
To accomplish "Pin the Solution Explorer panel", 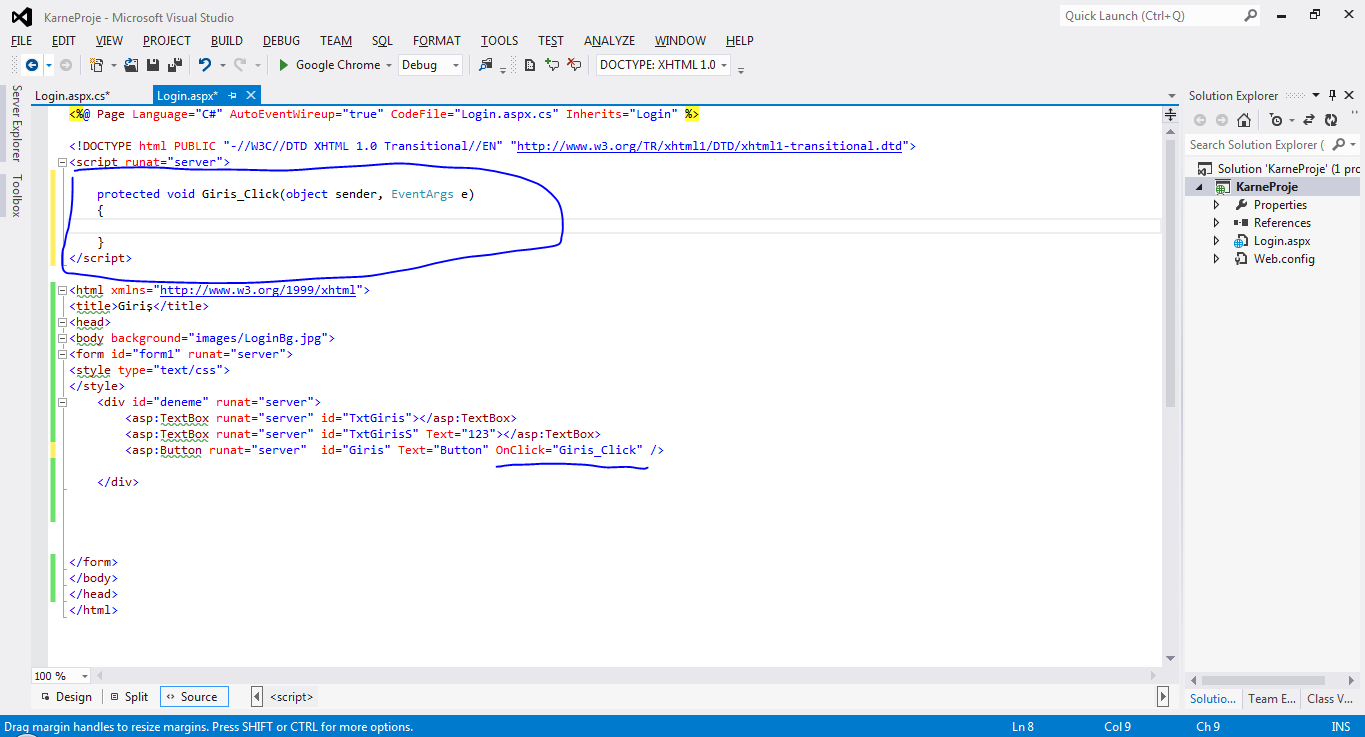I will click(1332, 95).
